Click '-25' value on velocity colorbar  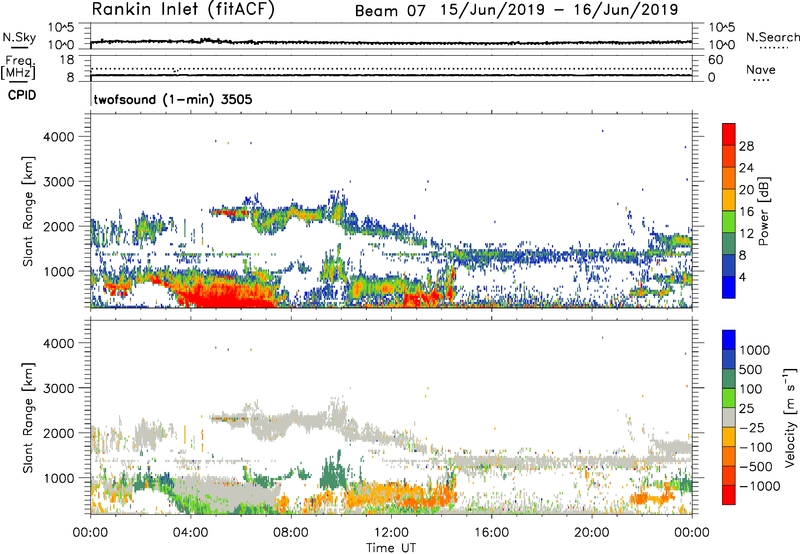(752, 428)
